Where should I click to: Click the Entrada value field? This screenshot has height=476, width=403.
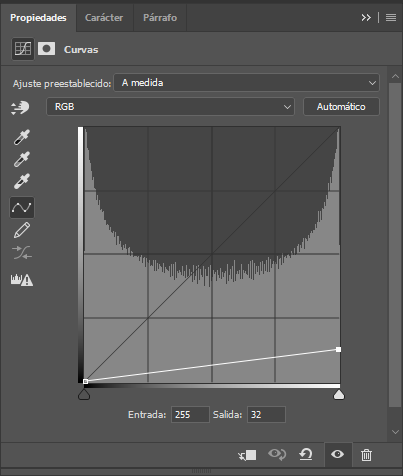[x=190, y=415]
